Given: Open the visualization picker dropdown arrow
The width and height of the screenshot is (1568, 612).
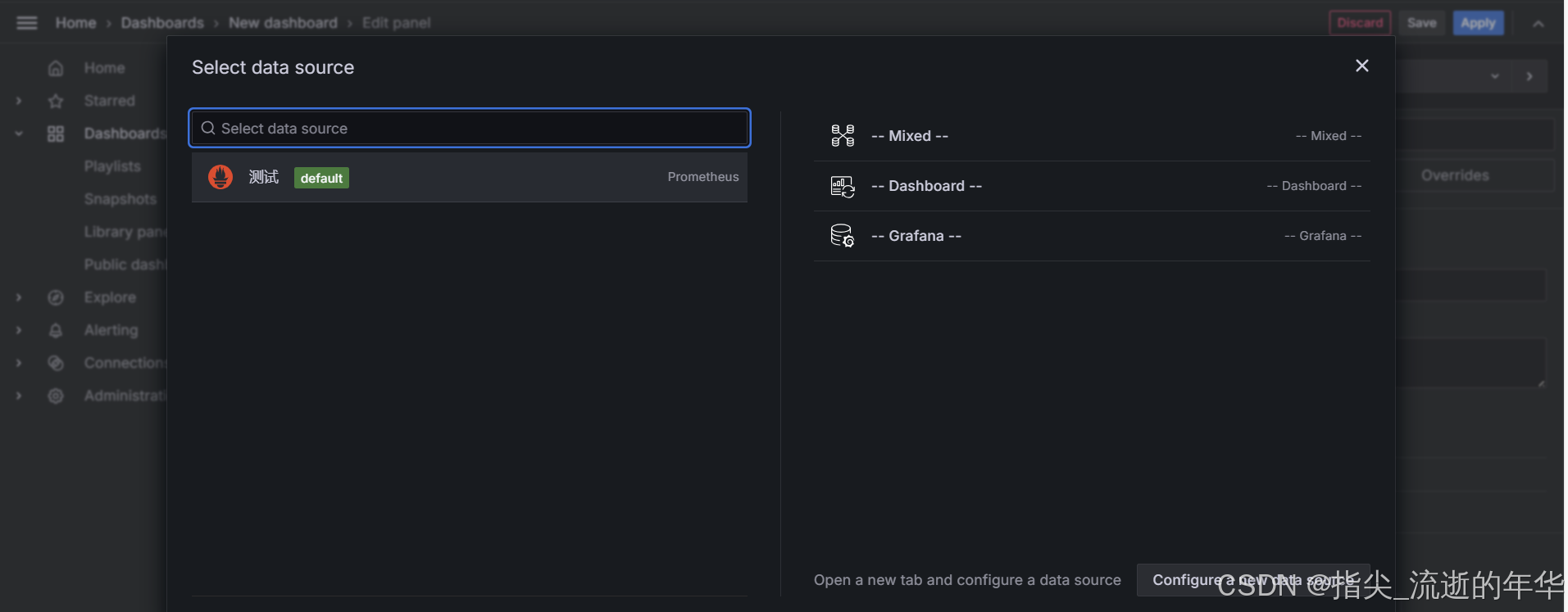Looking at the screenshot, I should point(1495,76).
